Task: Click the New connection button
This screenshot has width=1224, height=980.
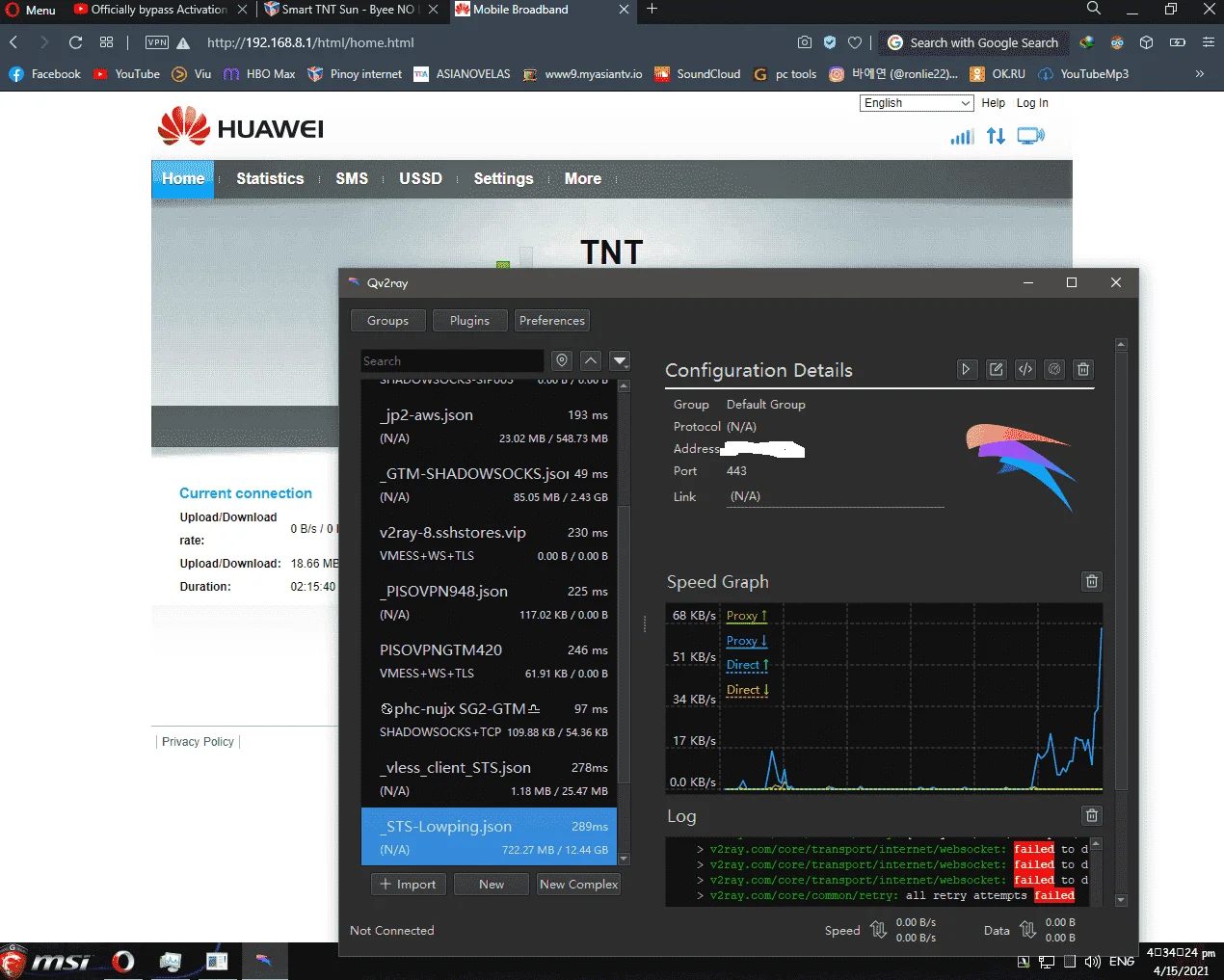Action: tap(492, 885)
